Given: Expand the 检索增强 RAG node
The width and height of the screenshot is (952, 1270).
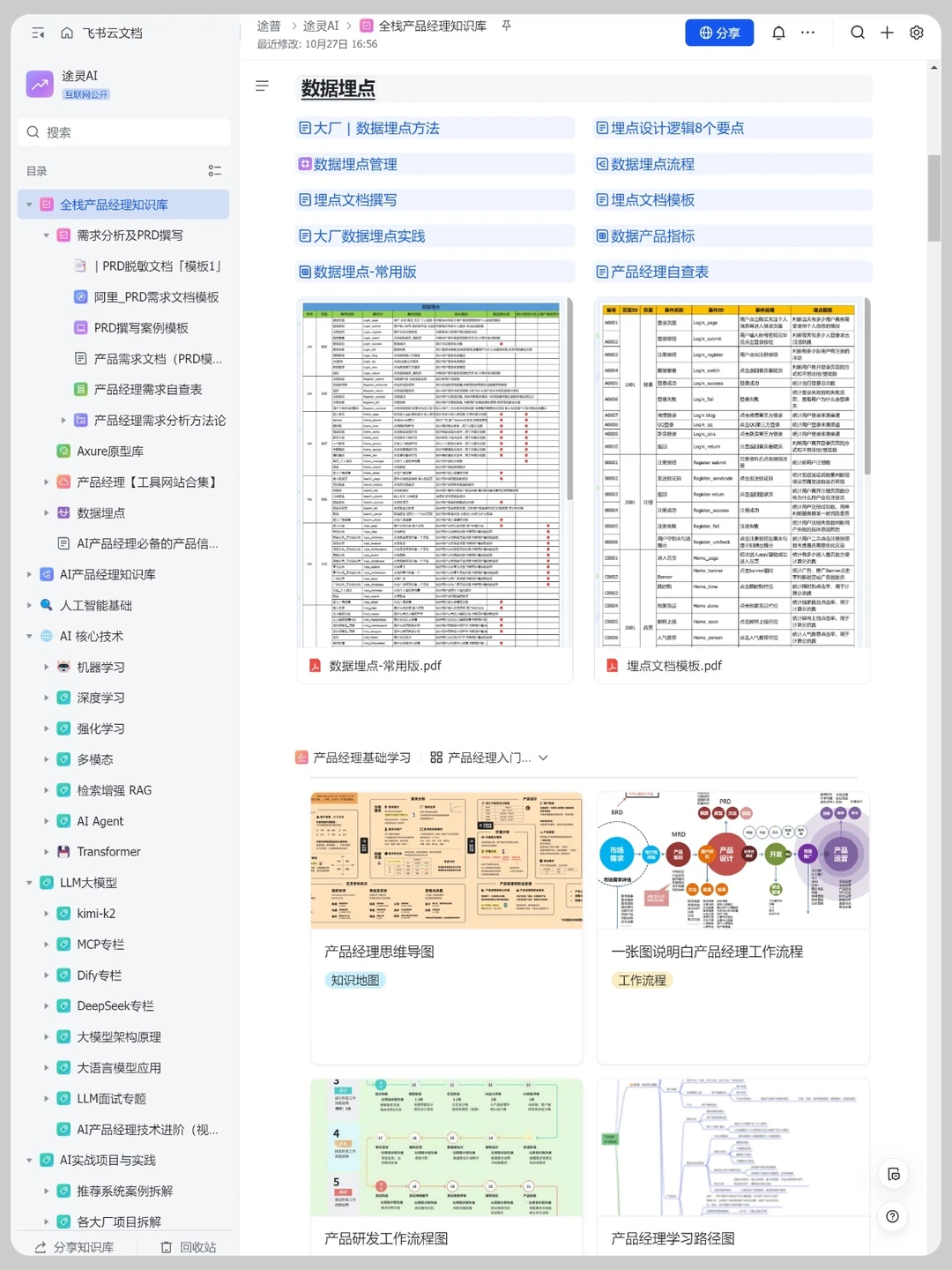Looking at the screenshot, I should coord(47,790).
